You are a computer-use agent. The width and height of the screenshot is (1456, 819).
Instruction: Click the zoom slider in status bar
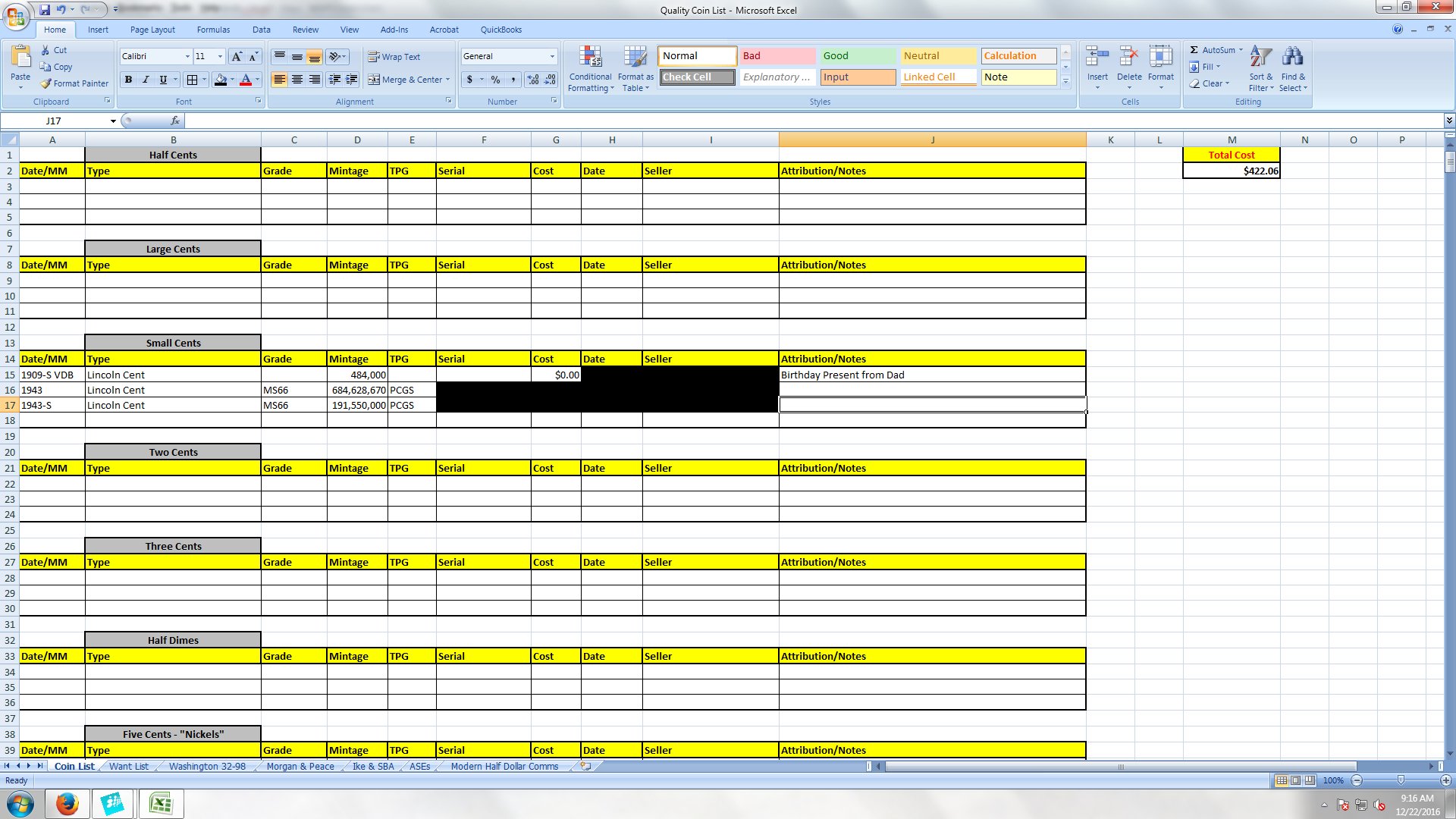(1400, 780)
